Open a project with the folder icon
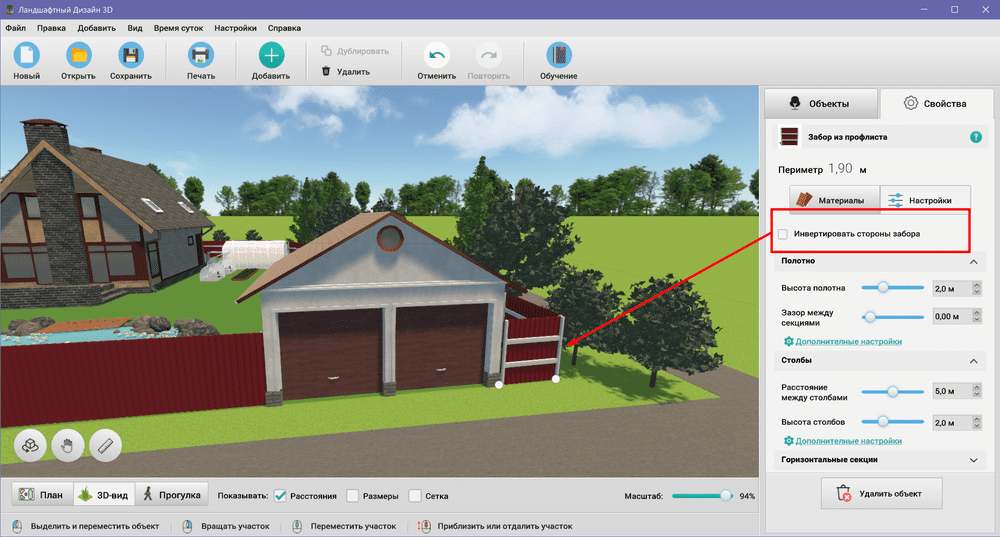Image resolution: width=1000 pixels, height=537 pixels. [78, 56]
